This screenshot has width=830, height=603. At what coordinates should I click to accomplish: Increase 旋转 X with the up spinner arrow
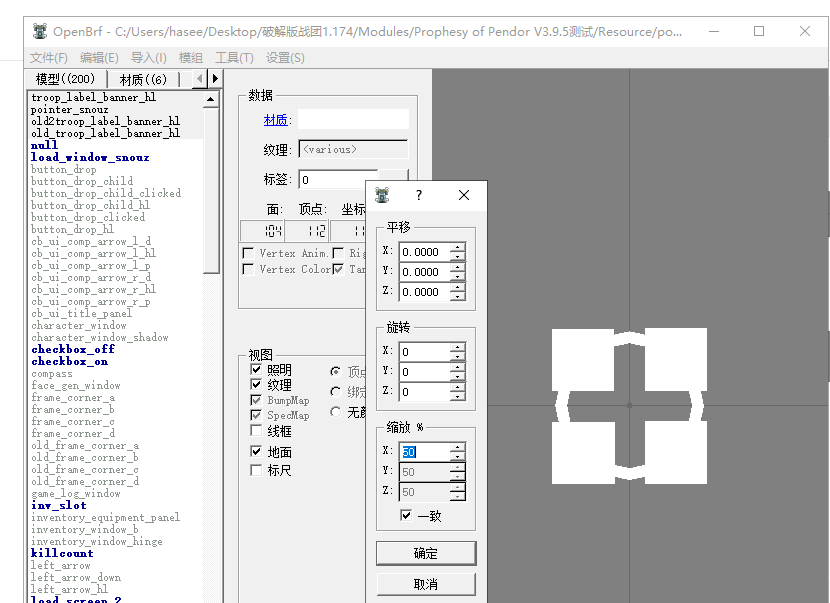coord(458,347)
